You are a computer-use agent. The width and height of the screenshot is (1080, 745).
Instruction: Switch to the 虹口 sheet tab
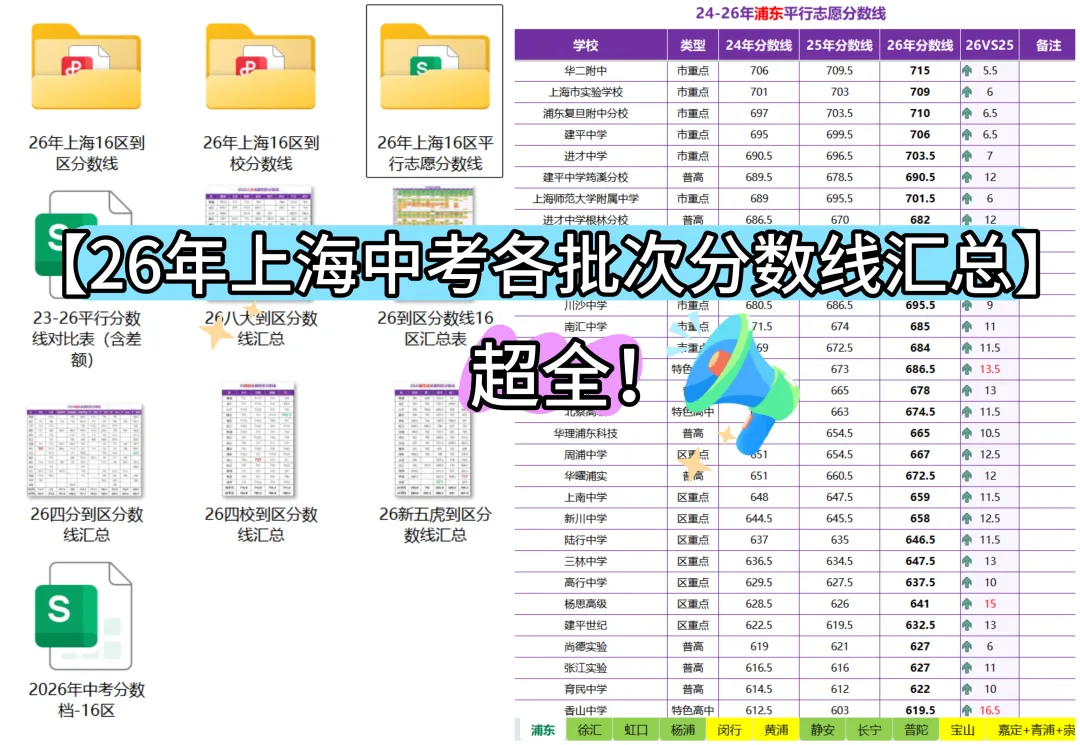point(636,730)
